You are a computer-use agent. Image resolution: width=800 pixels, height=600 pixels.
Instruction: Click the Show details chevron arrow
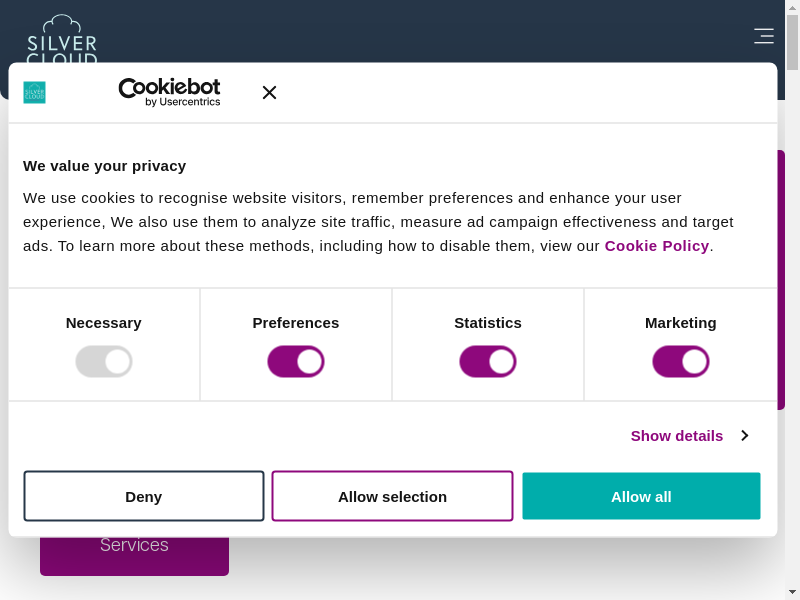point(745,436)
